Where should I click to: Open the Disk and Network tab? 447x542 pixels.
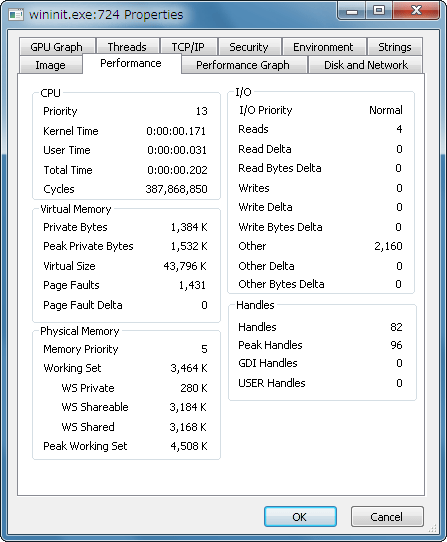point(366,65)
